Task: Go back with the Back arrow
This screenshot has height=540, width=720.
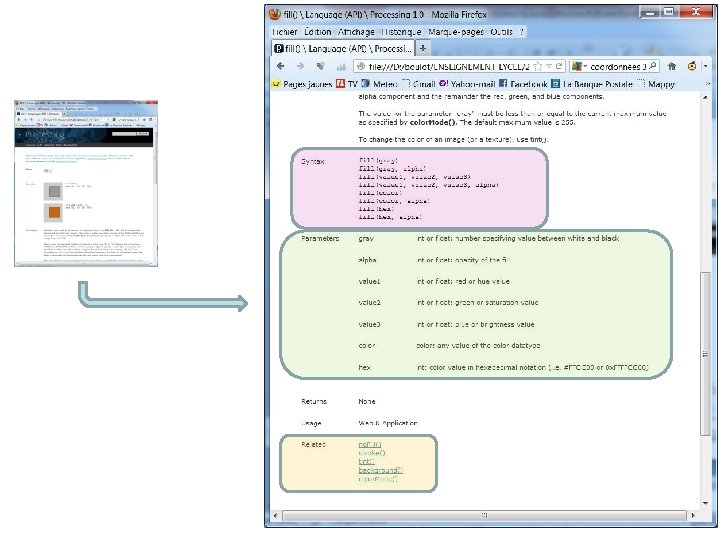Action: click(x=281, y=67)
